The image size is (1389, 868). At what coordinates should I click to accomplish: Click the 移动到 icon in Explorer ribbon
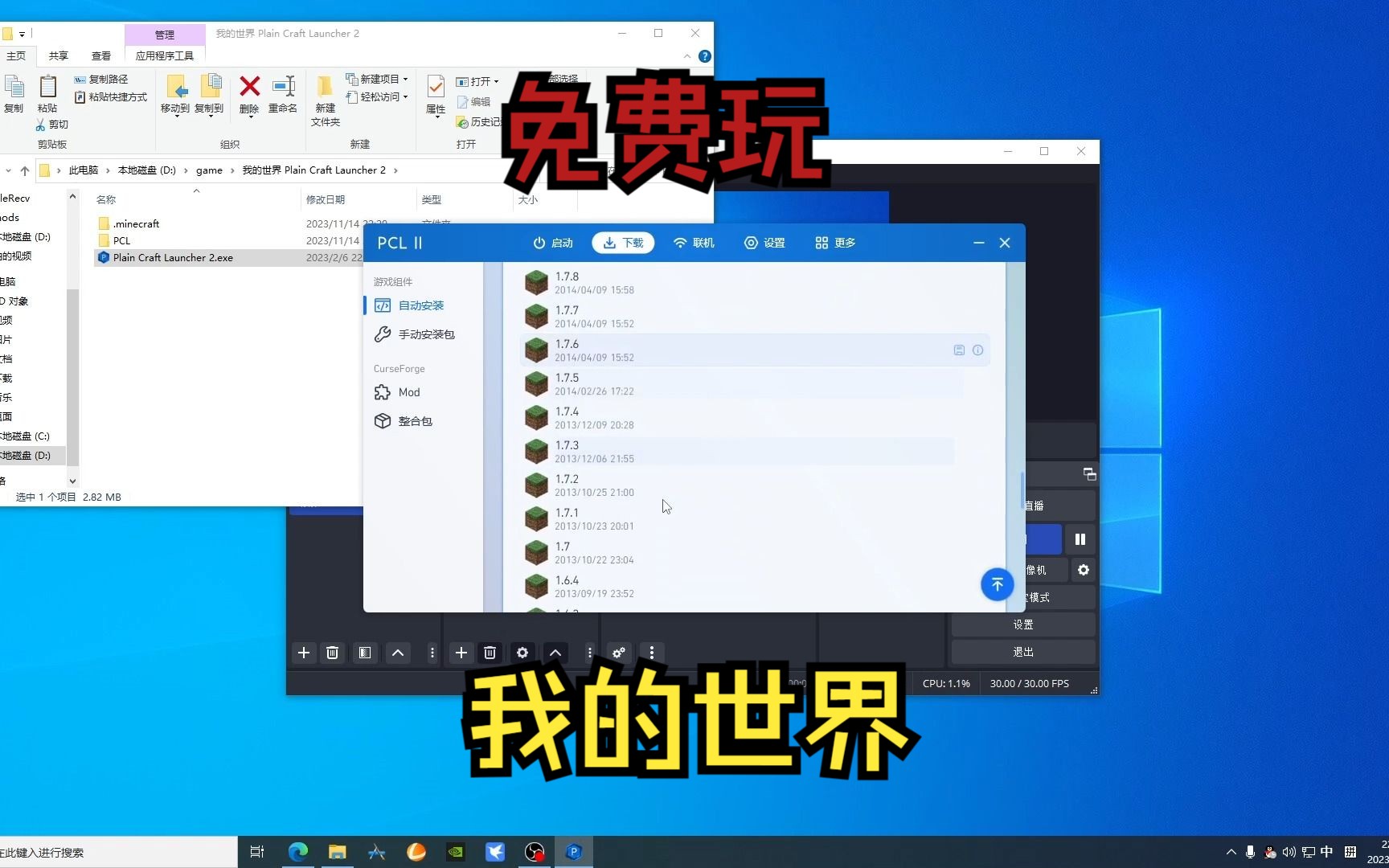(x=176, y=86)
